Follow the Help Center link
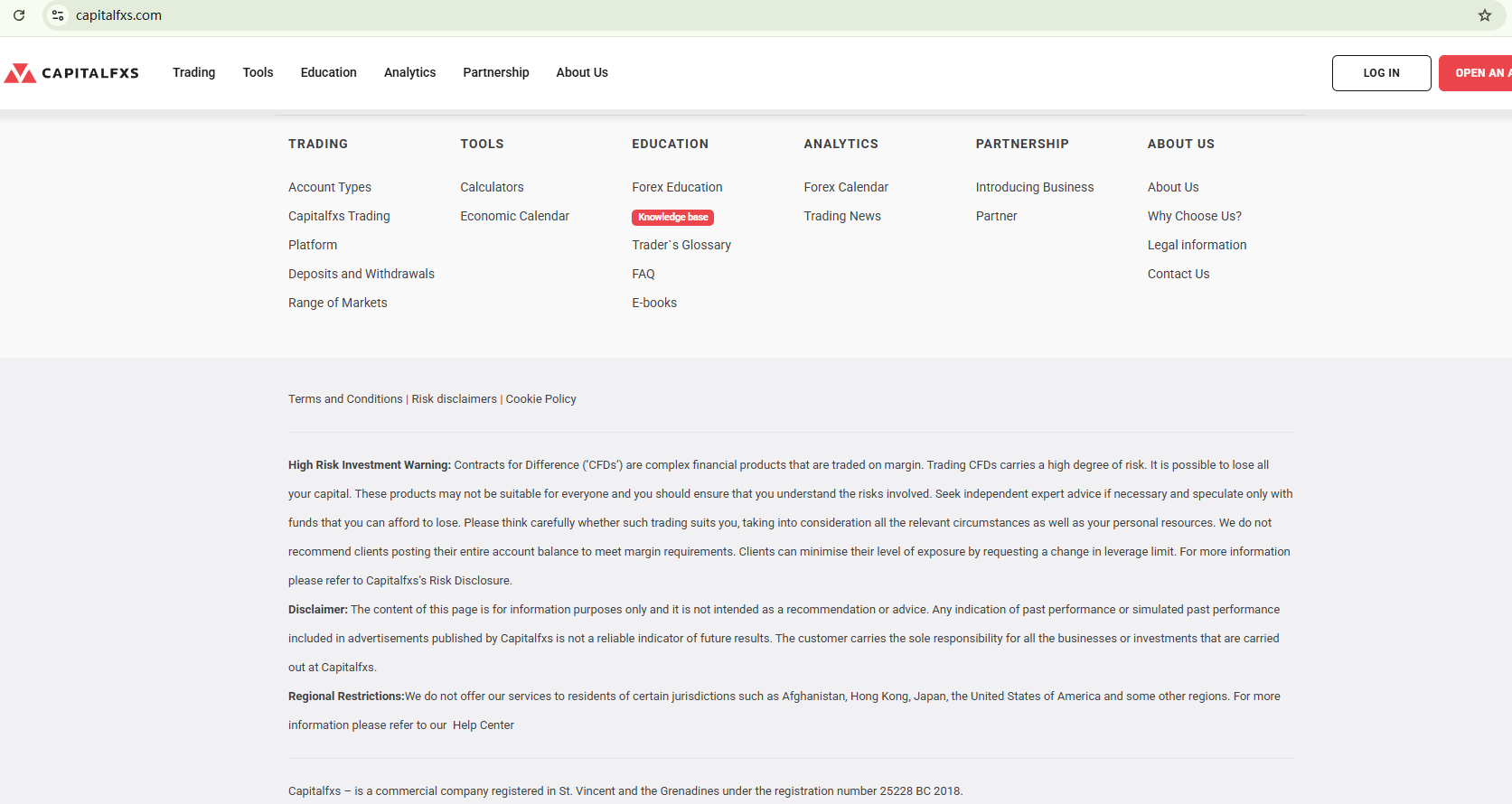This screenshot has height=804, width=1512. pyautogui.click(x=483, y=725)
